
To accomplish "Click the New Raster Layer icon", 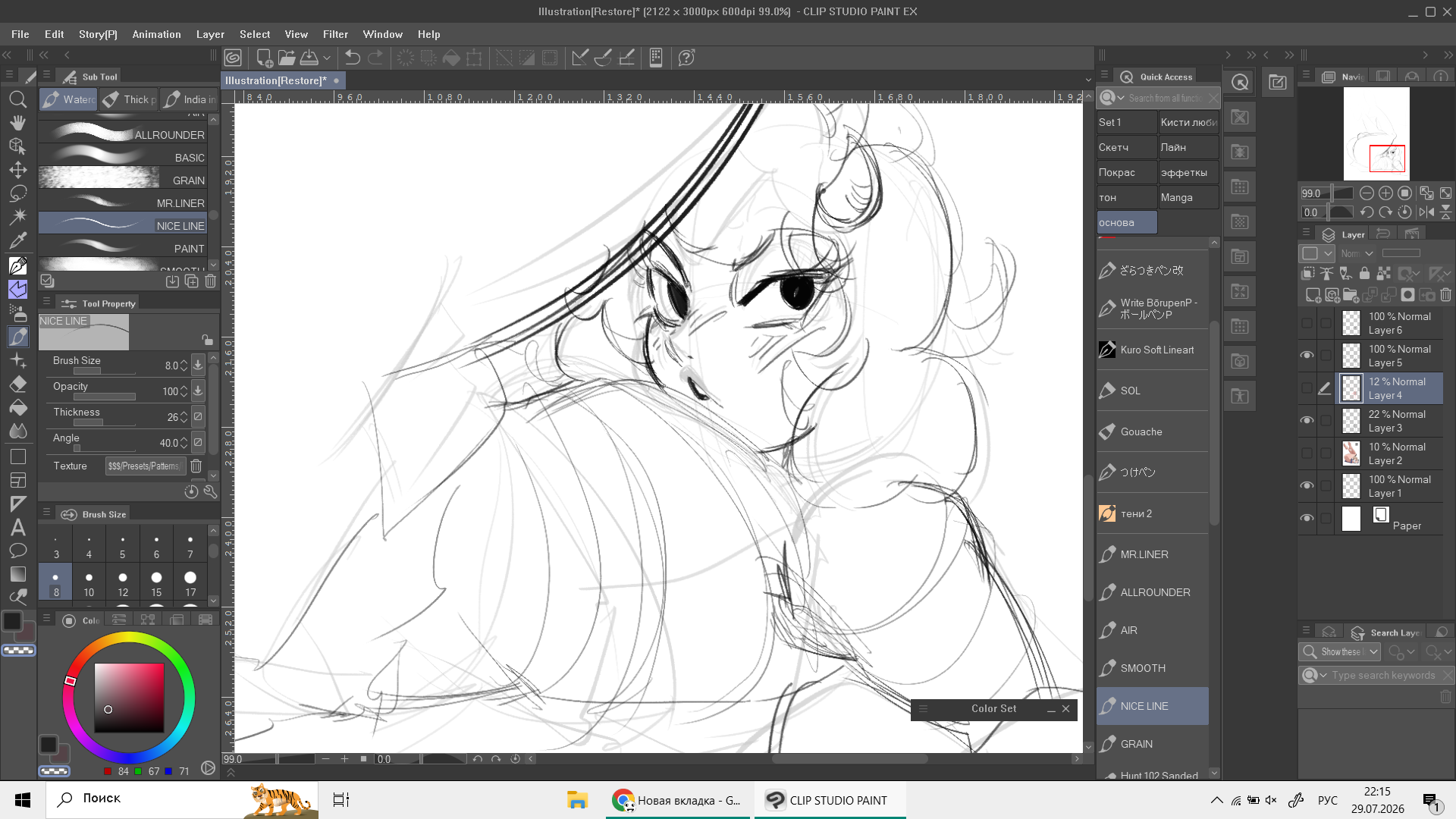I will [1313, 295].
